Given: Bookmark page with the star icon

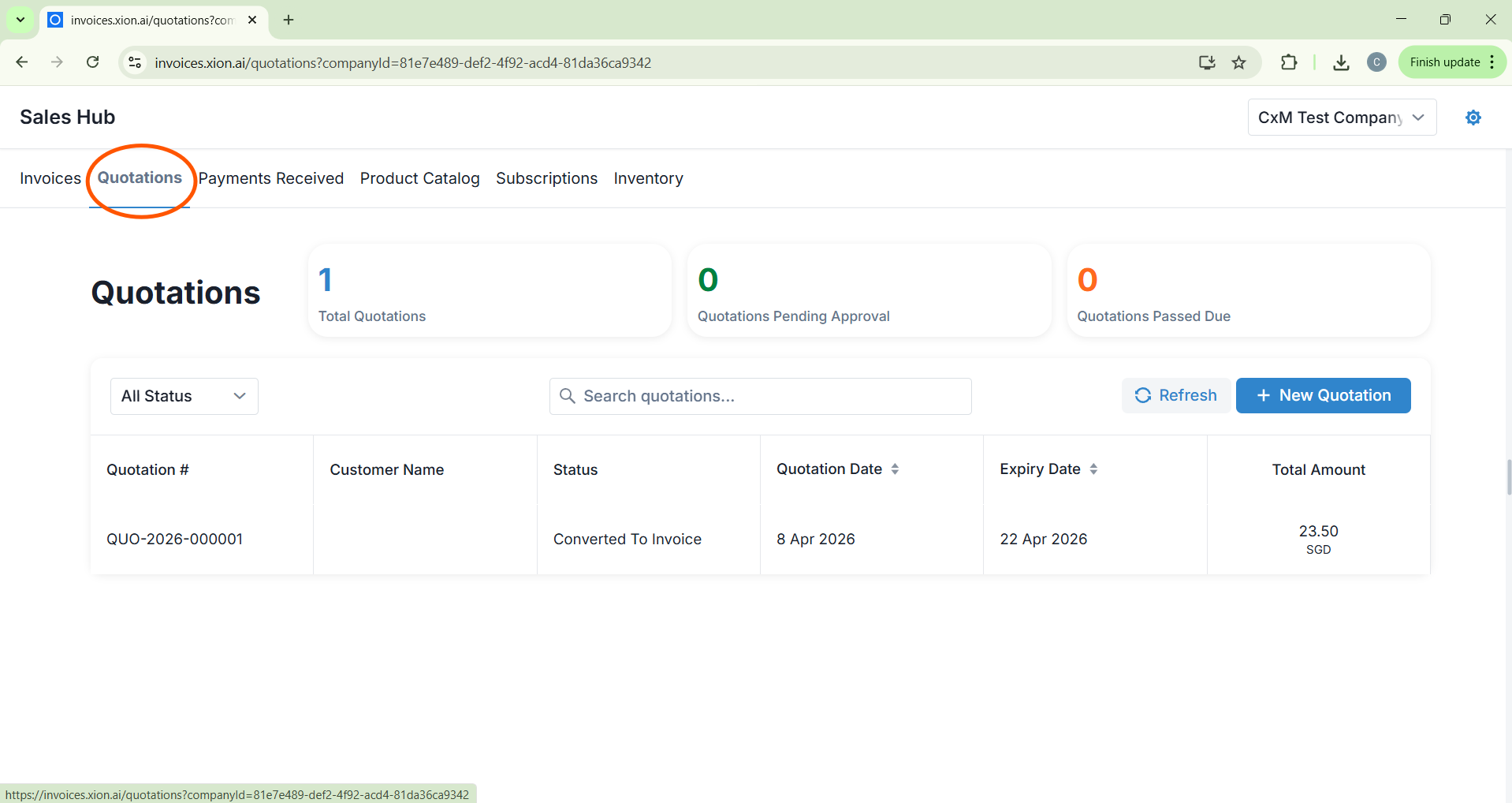Looking at the screenshot, I should coord(1239,62).
